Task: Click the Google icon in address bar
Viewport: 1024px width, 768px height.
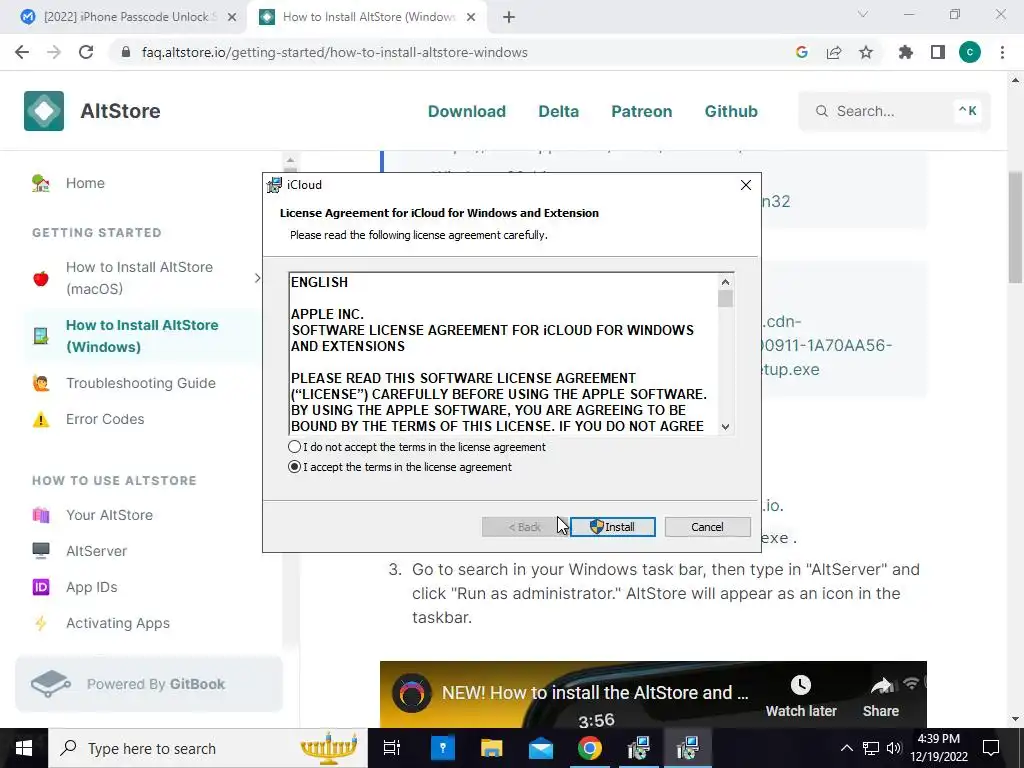Action: (801, 52)
